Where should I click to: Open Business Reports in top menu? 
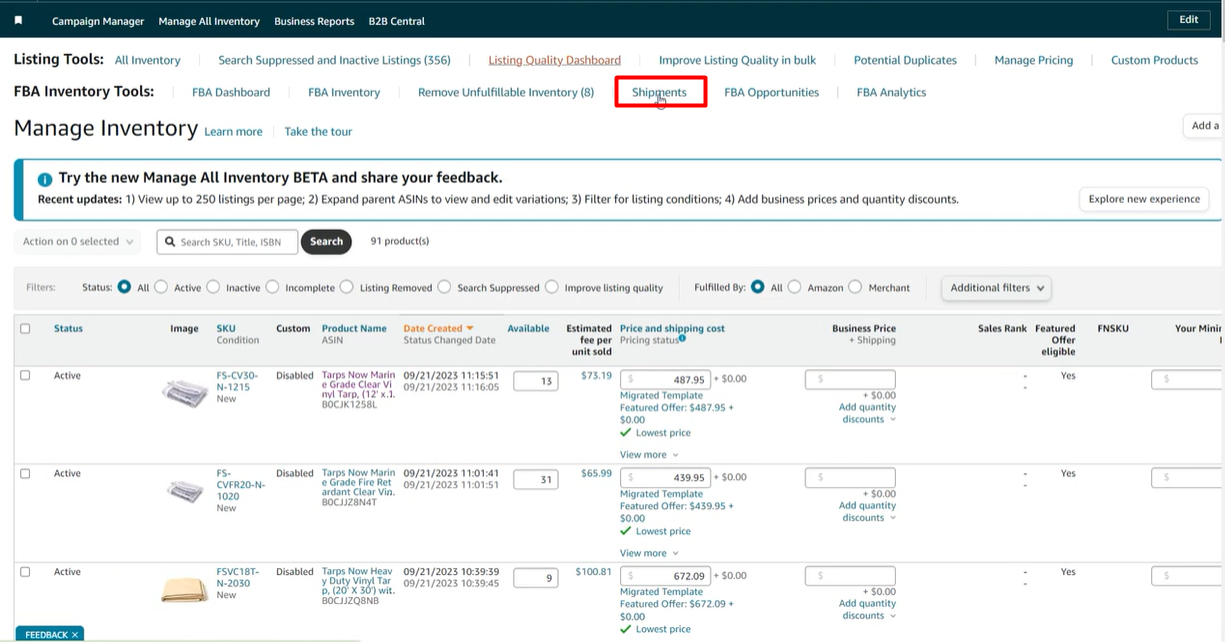314,21
